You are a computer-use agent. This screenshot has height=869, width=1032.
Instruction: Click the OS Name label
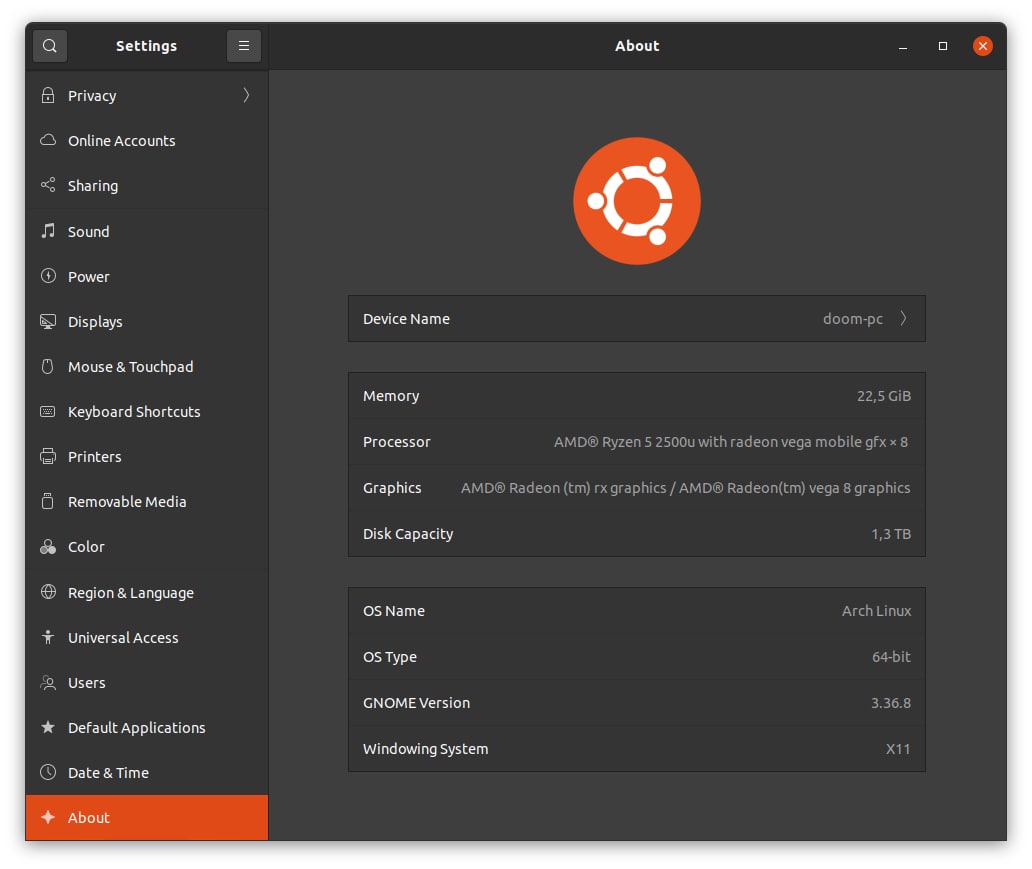(x=394, y=611)
